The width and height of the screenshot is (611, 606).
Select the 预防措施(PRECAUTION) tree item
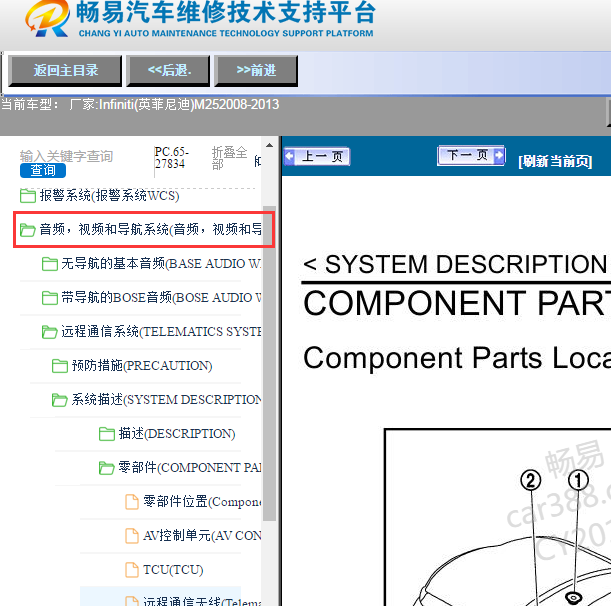[142, 366]
